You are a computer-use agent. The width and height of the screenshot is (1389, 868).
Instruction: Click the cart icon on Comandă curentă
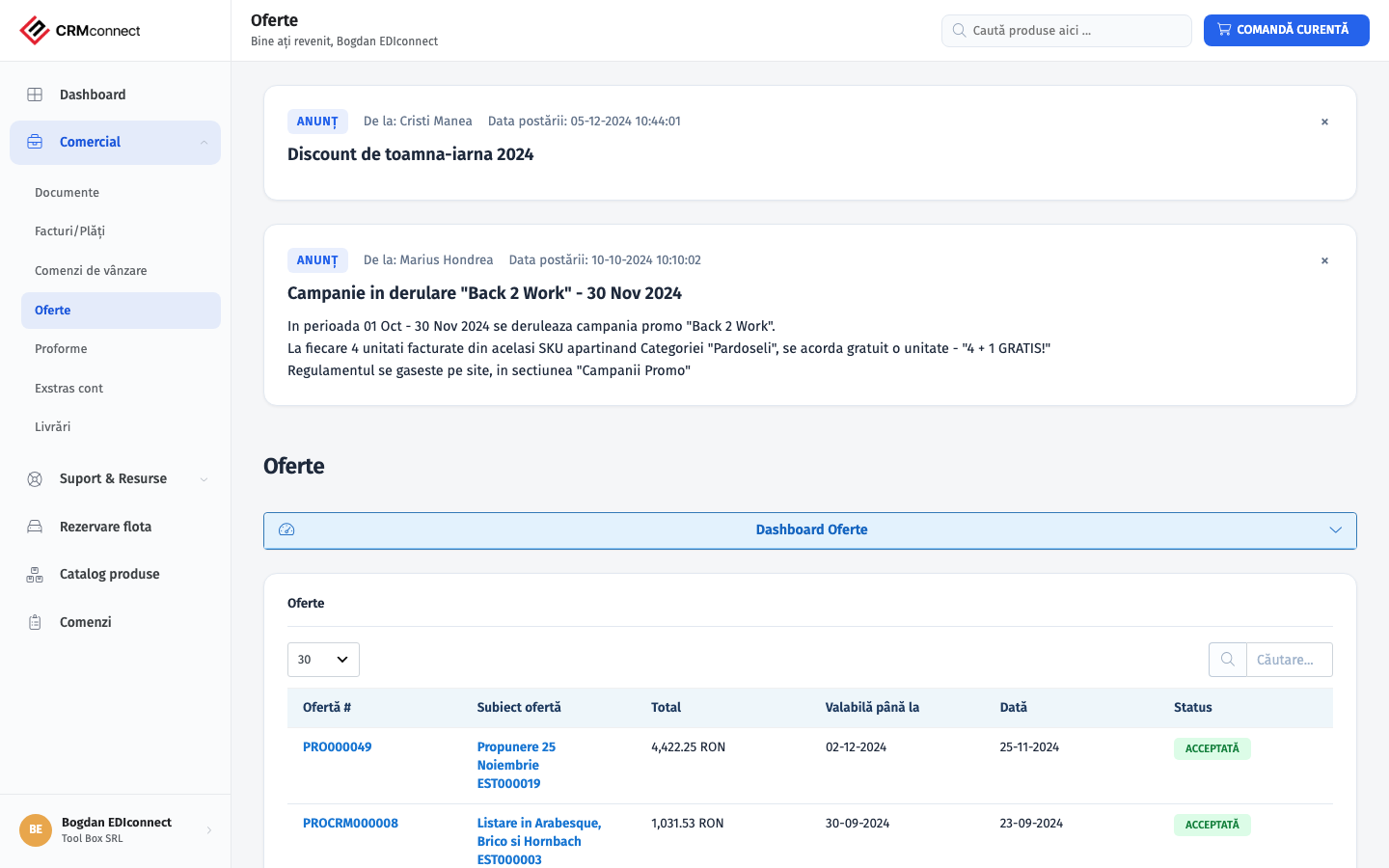1224,30
